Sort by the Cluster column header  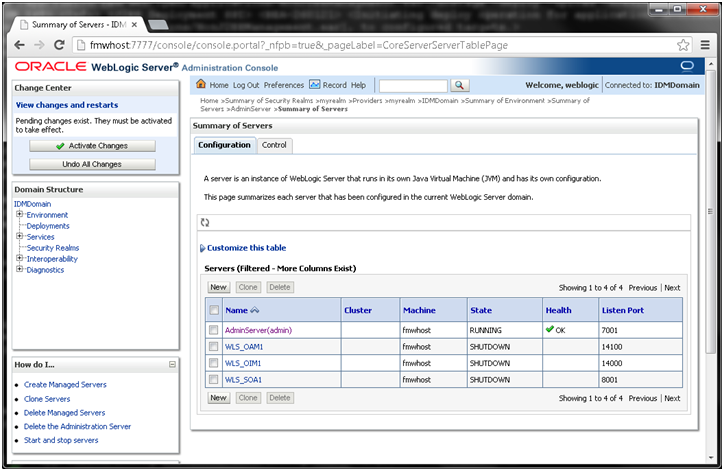pos(358,310)
